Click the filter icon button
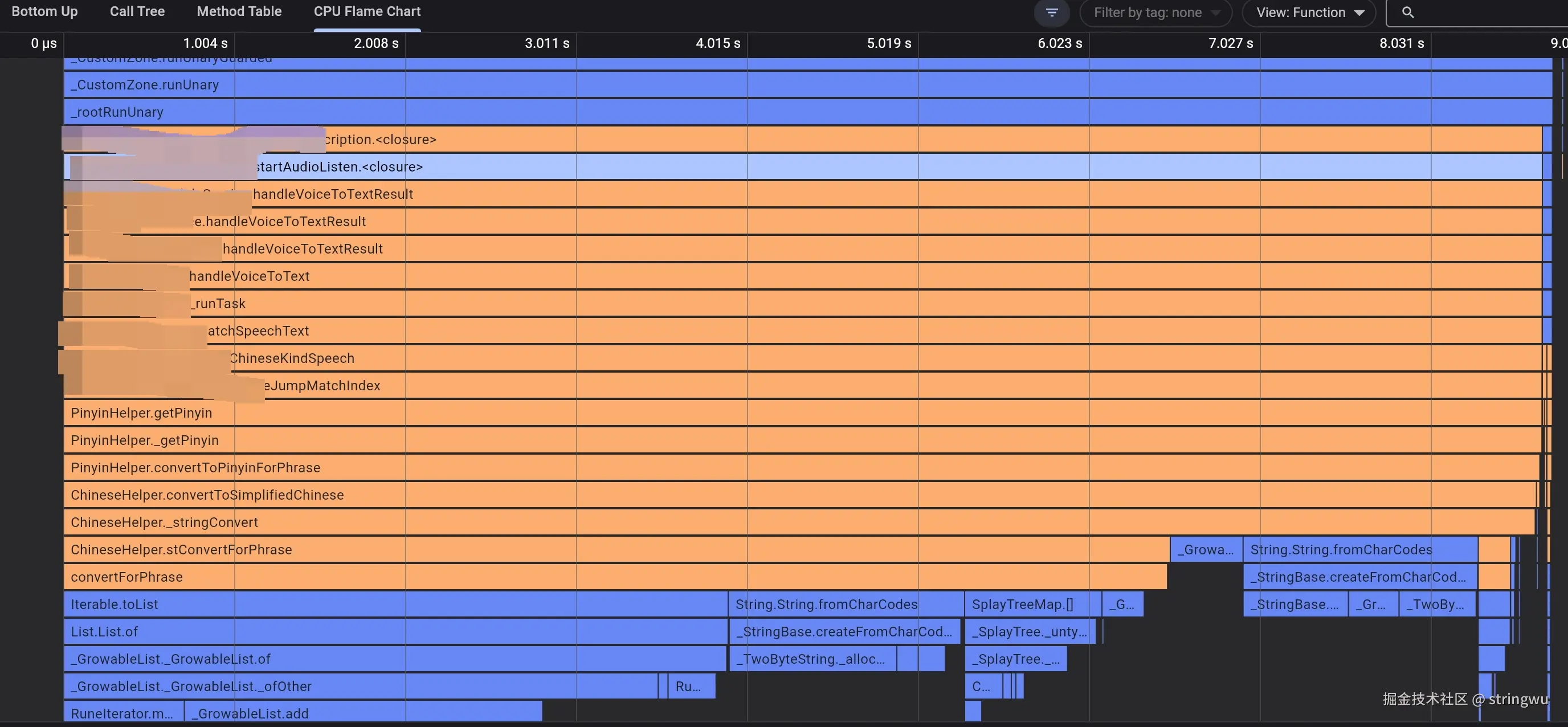 1051,13
